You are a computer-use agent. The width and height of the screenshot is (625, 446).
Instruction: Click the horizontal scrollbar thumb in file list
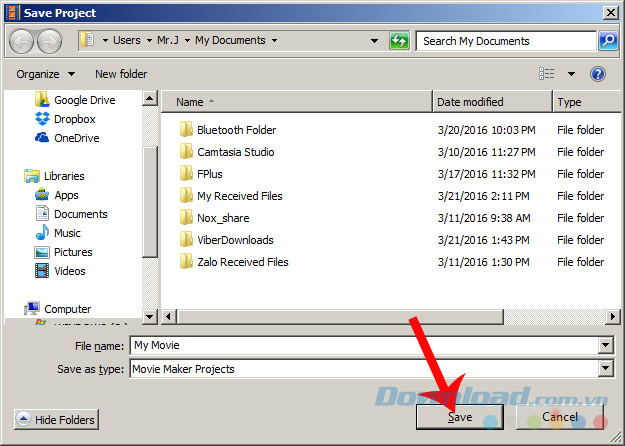click(340, 317)
